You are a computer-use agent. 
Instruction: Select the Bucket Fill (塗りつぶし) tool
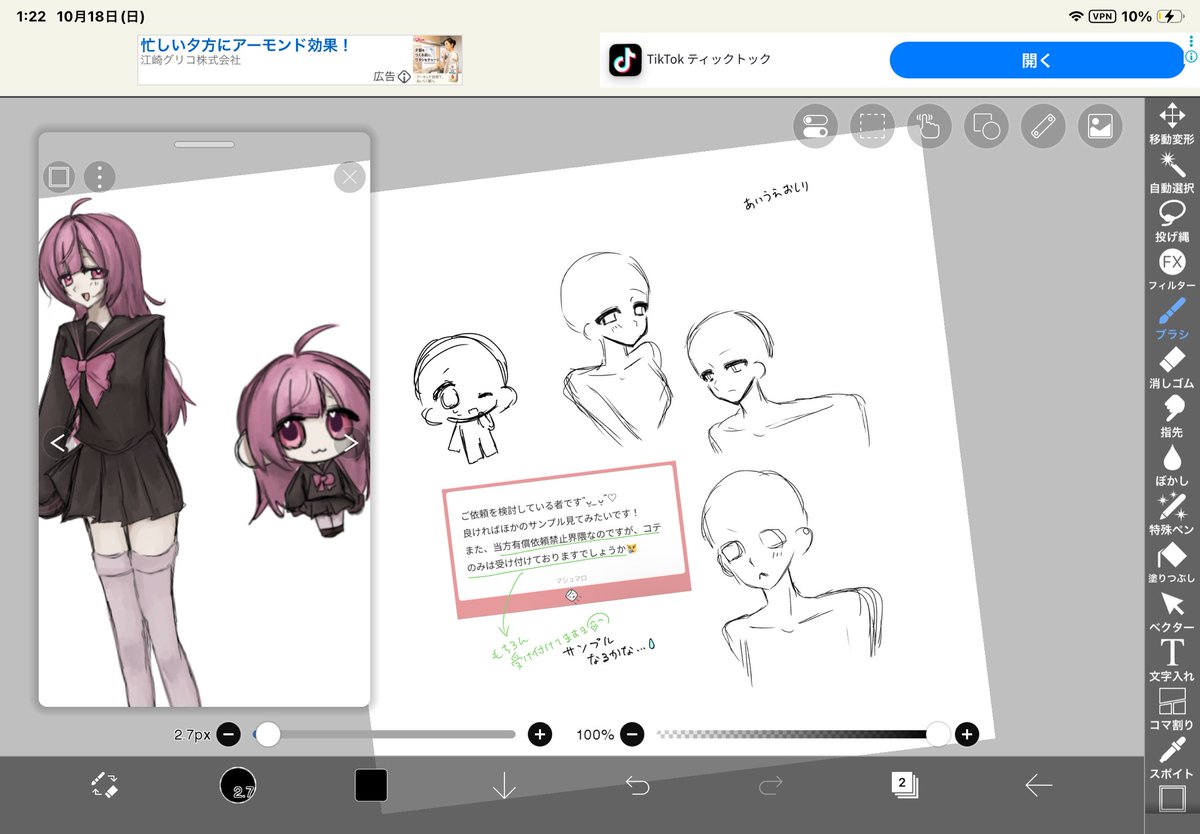point(1171,564)
